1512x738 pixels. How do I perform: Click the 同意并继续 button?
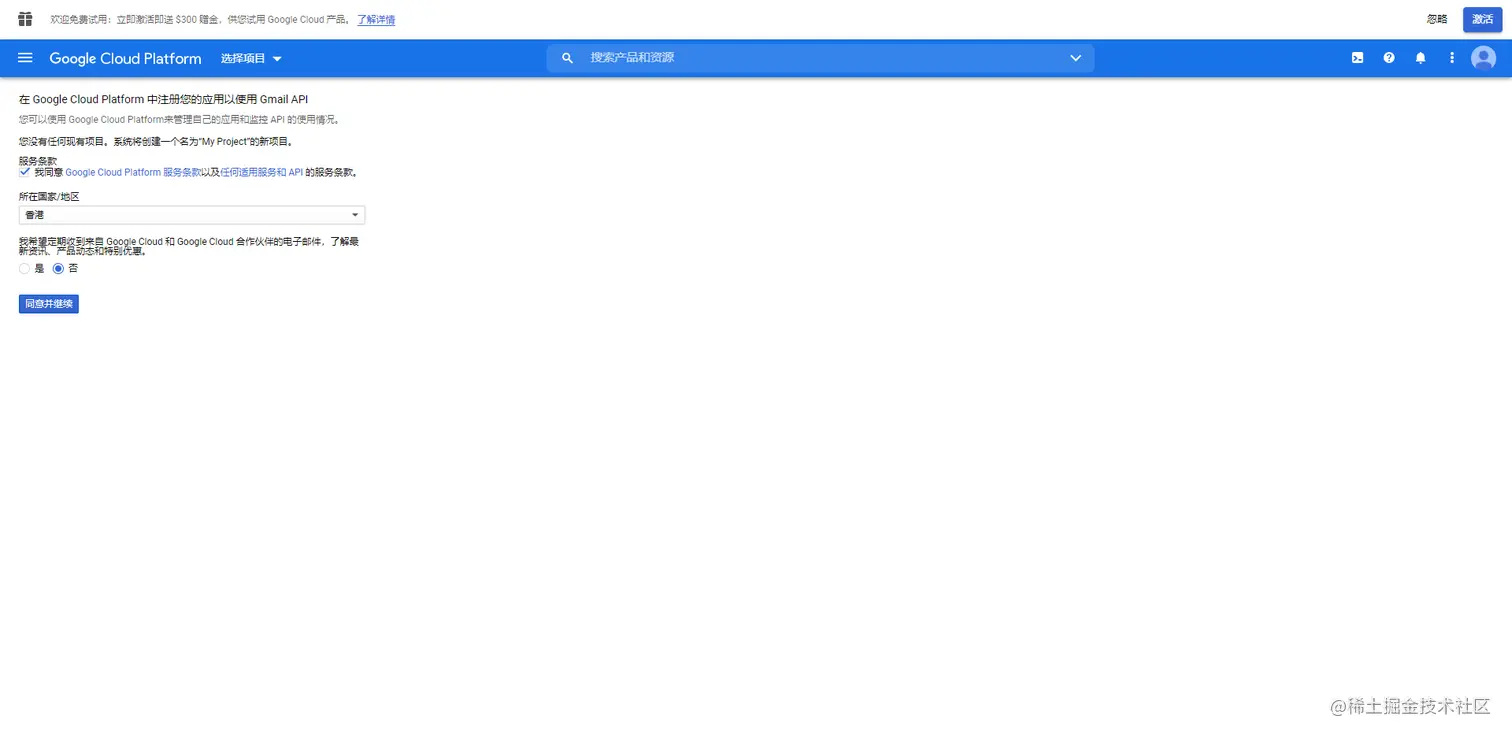click(49, 304)
